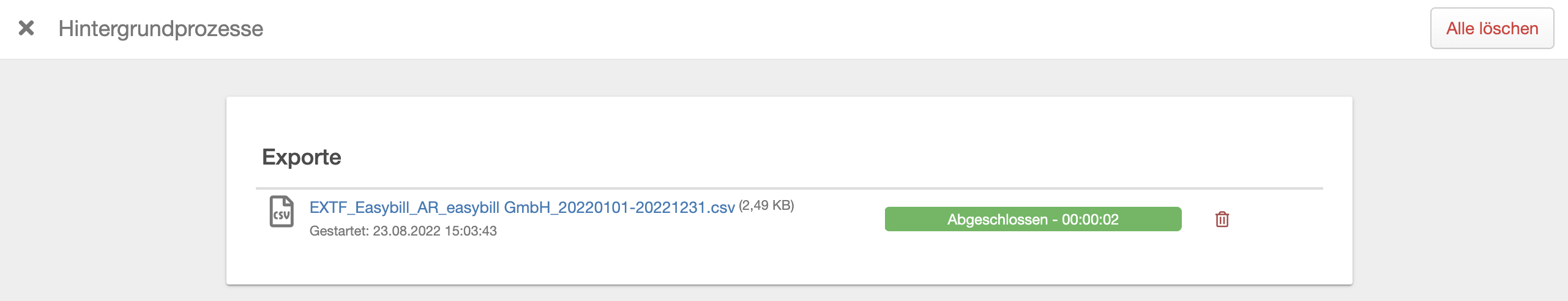Click the word Gestartet below the filename
The image size is (1568, 301).
click(x=338, y=231)
